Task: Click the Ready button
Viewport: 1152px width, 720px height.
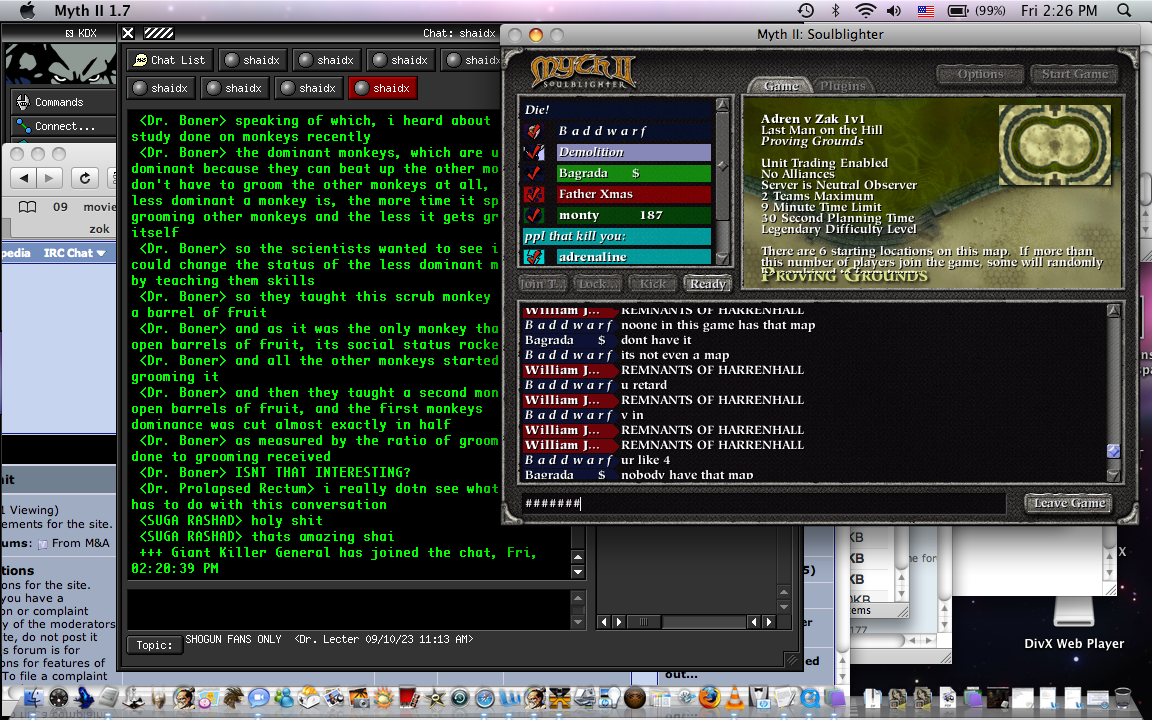Action: [x=708, y=284]
